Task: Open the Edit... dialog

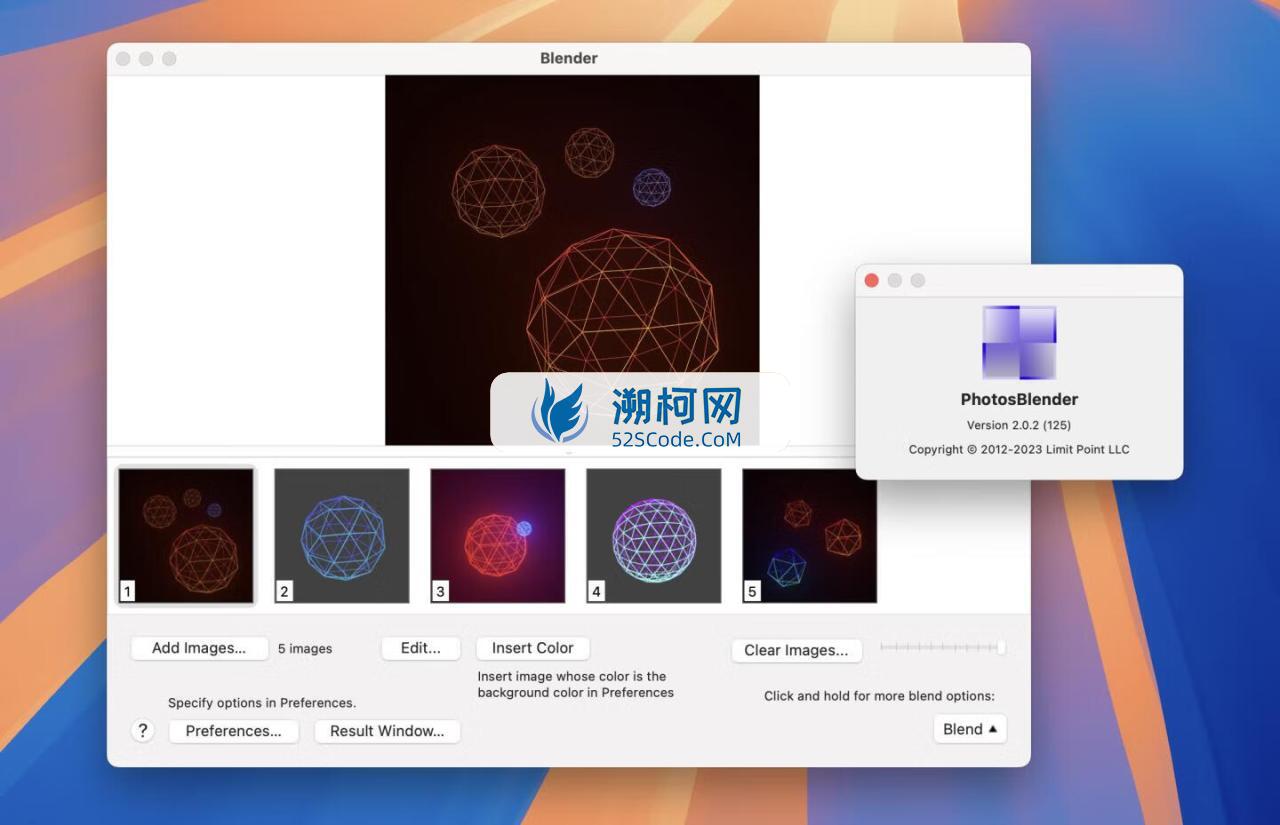Action: 421,648
